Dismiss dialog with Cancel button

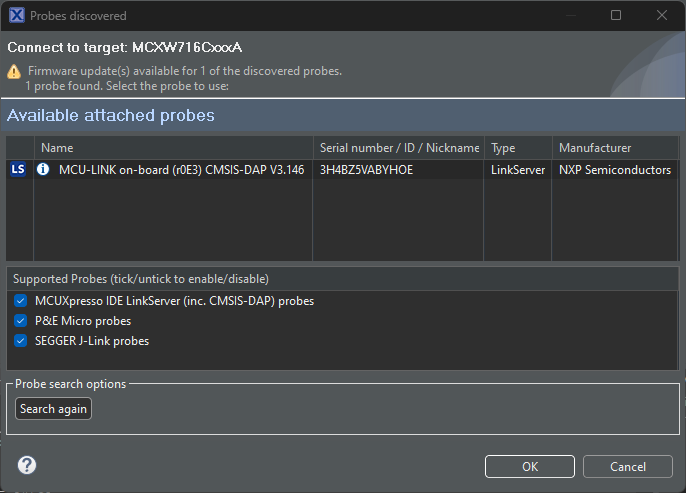[x=628, y=466]
